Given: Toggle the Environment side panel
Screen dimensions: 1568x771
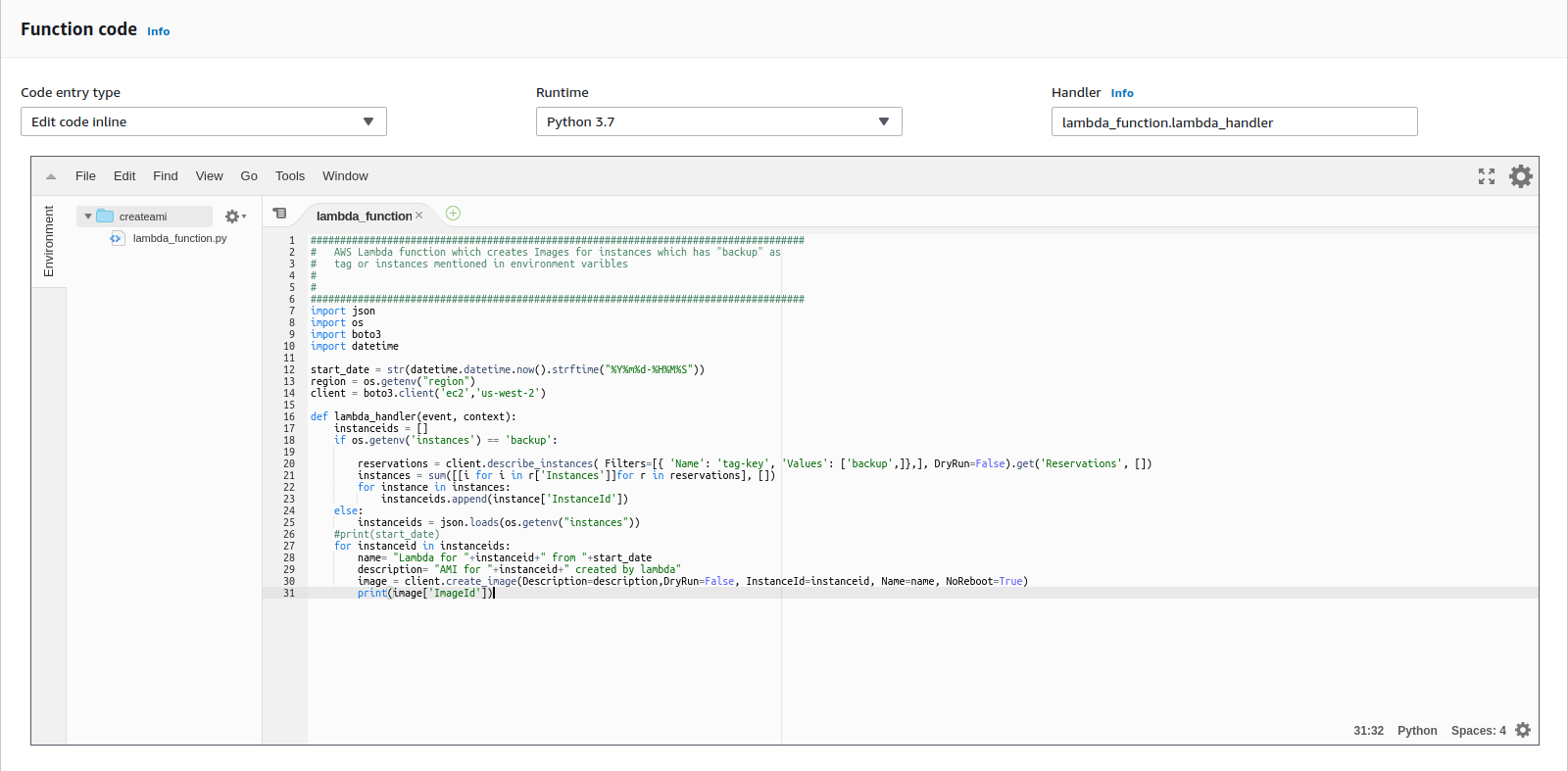Looking at the screenshot, I should pyautogui.click(x=49, y=241).
